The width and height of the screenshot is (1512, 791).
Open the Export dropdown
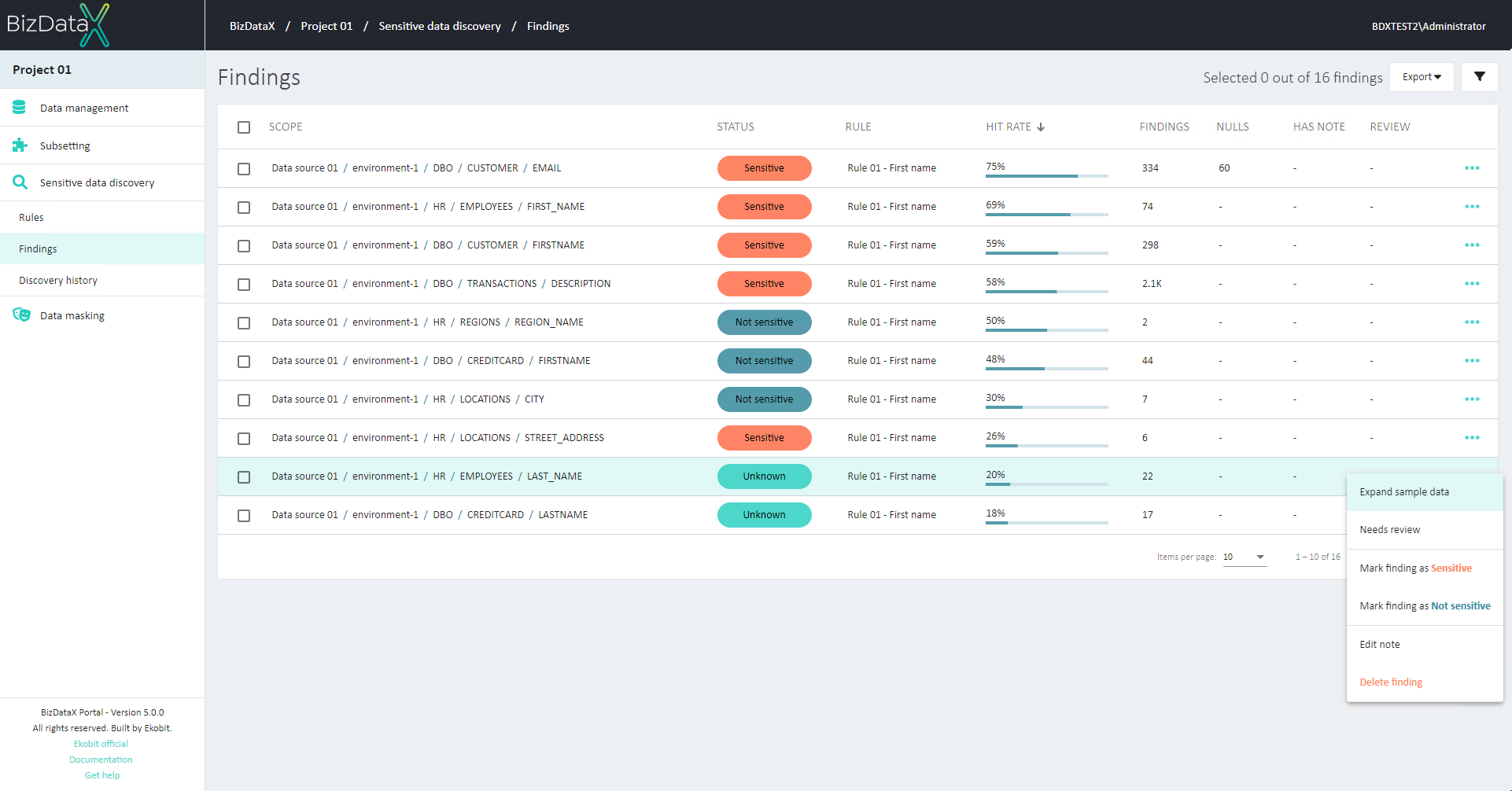[x=1422, y=77]
